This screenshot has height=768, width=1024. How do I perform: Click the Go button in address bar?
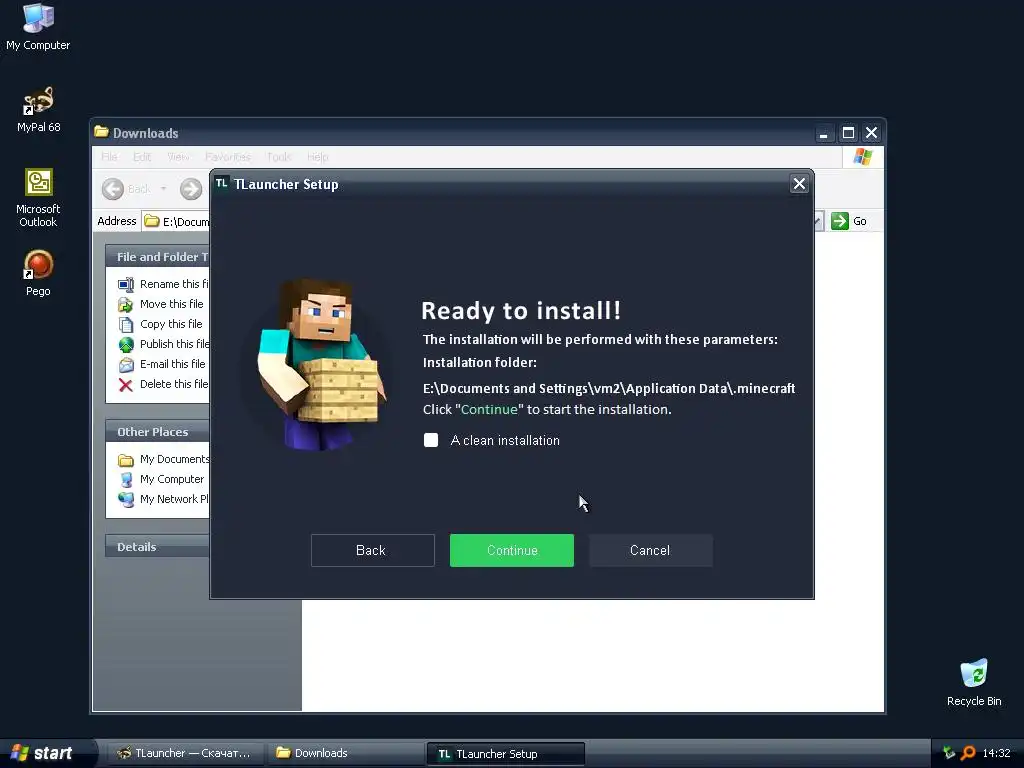click(849, 221)
